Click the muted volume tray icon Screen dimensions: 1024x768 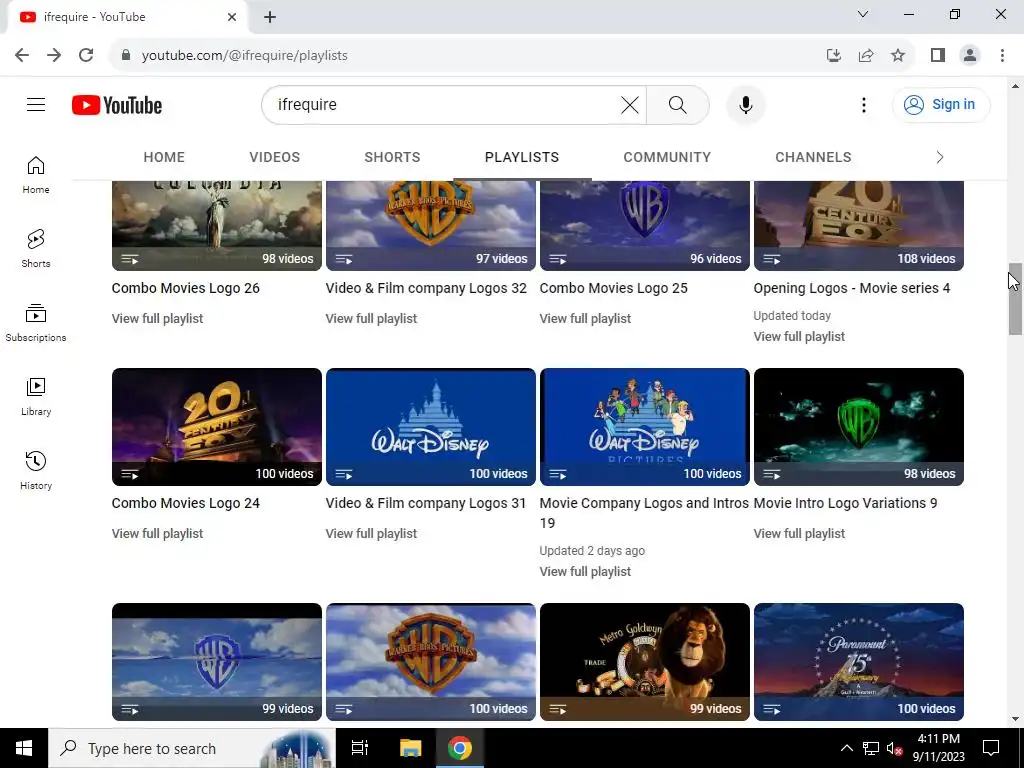click(x=894, y=748)
